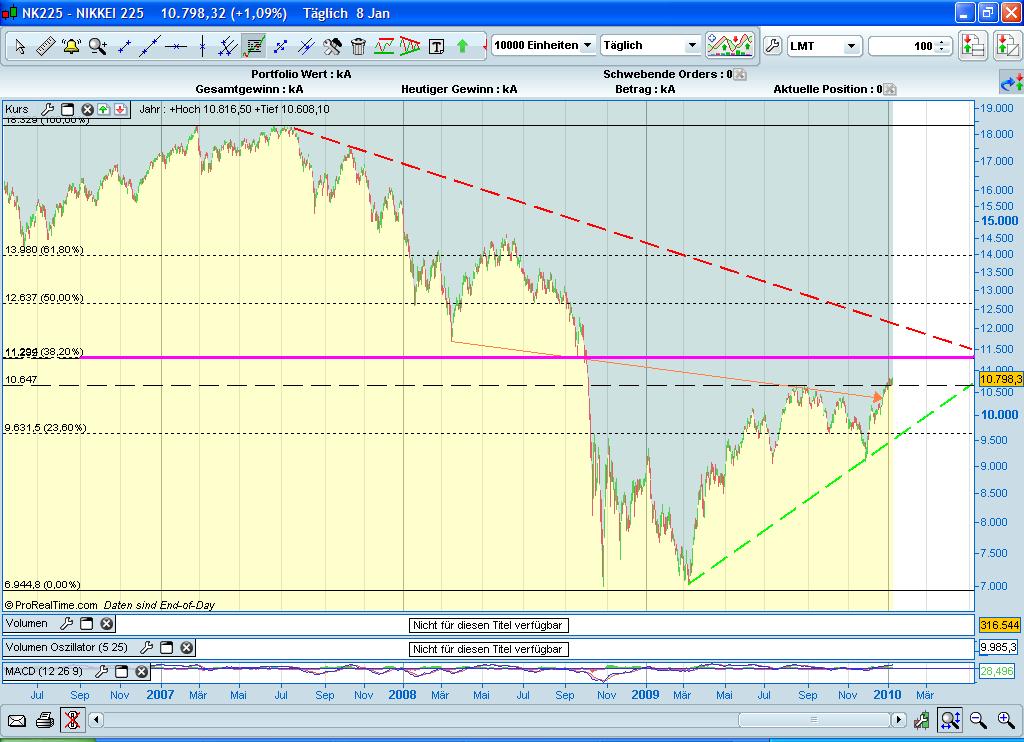Viewport: 1024px width, 742px height.
Task: Select the vertical line drawing tool
Action: coord(202,46)
